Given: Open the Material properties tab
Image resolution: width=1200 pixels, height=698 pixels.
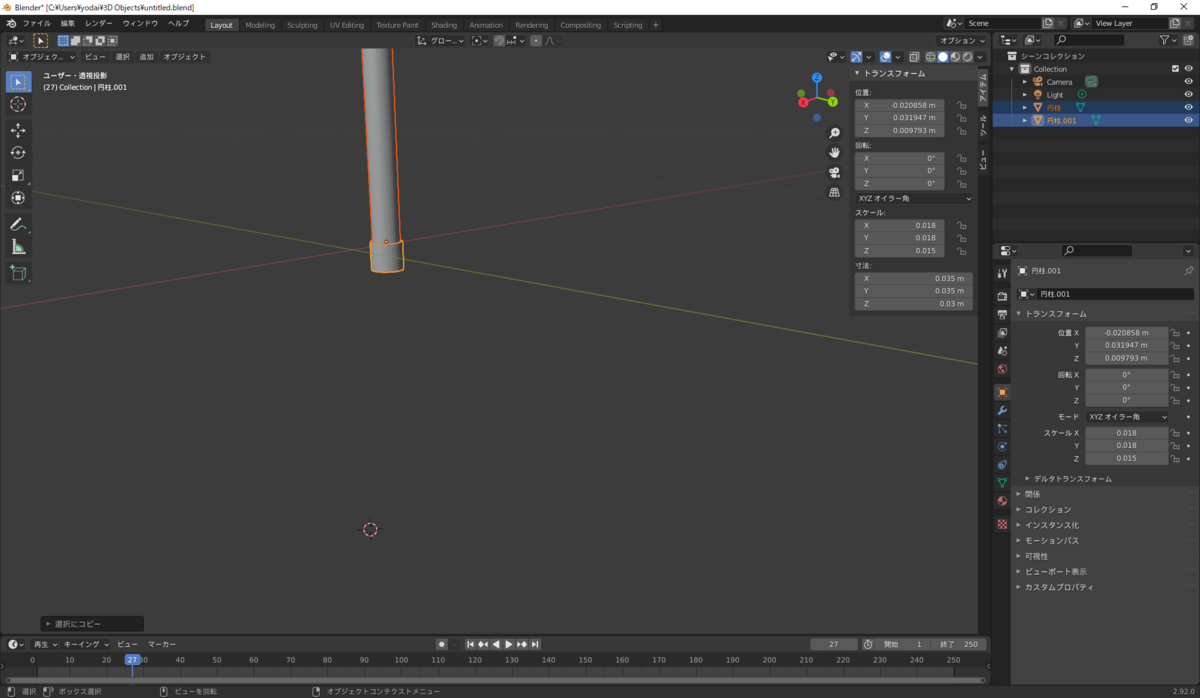Looking at the screenshot, I should pyautogui.click(x=1002, y=501).
